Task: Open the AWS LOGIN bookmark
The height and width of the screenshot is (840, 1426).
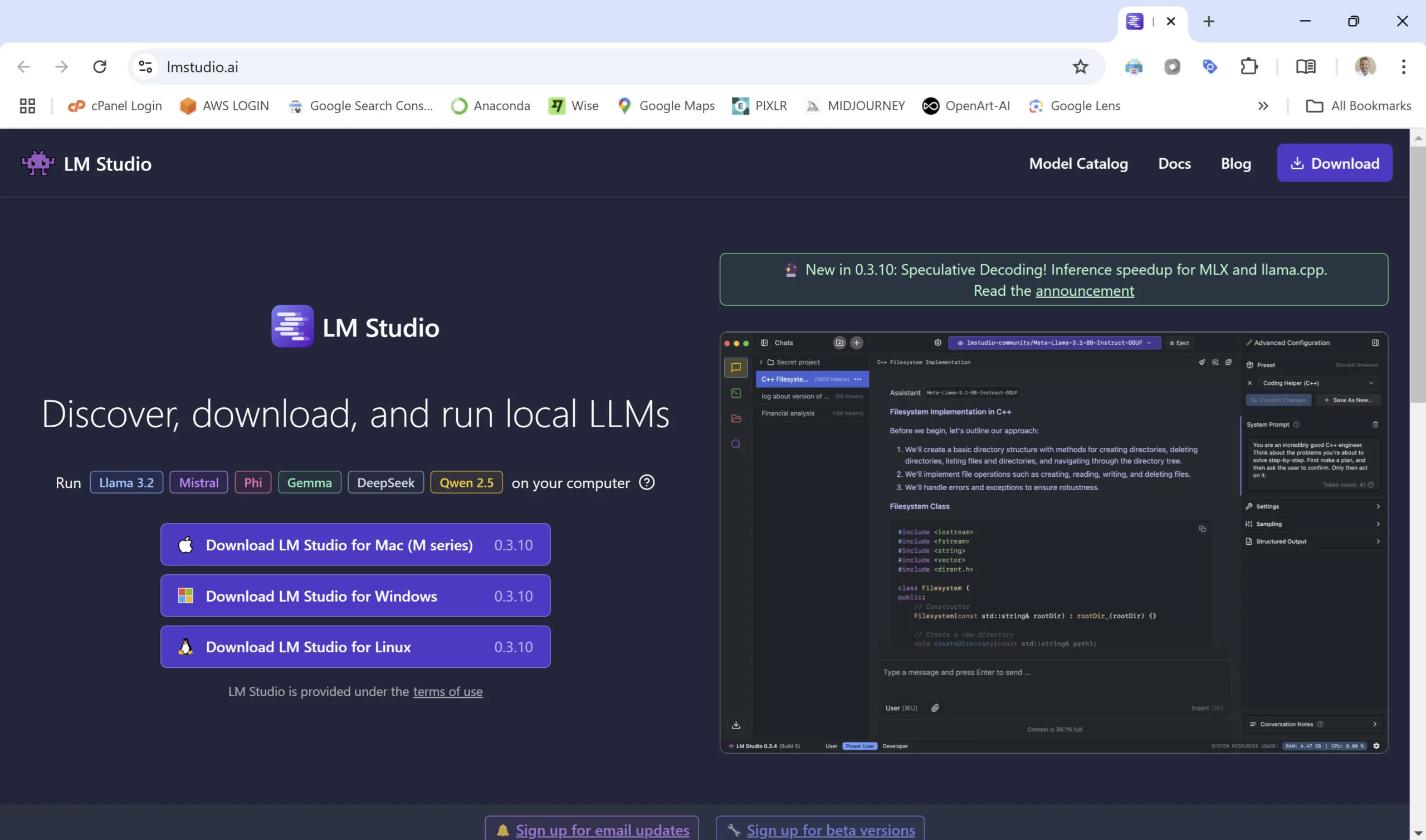Action: tap(224, 106)
